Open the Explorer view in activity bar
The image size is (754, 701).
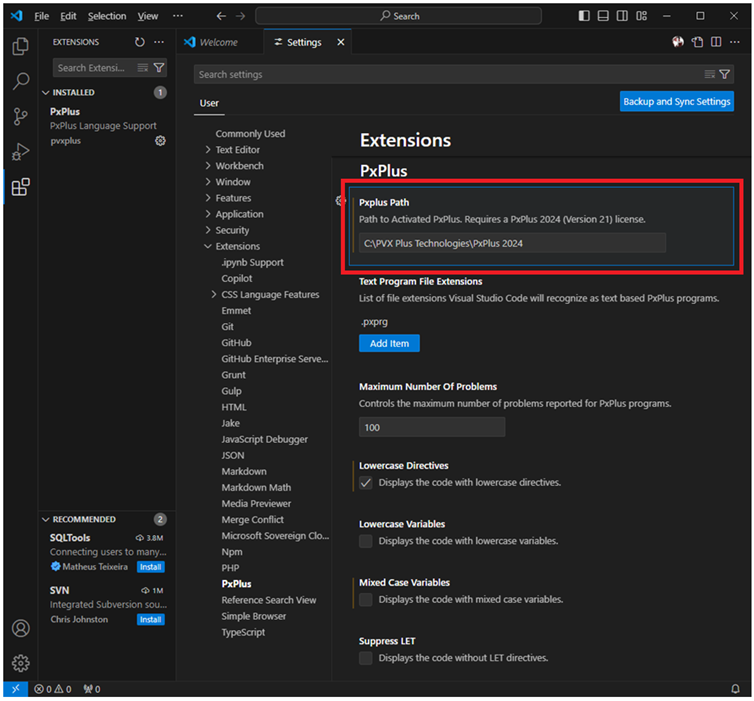20,47
